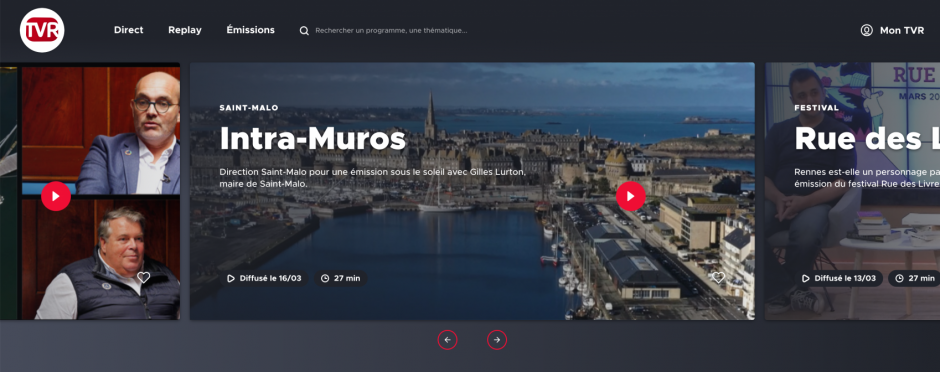Favorite Intra-Muros with the heart icon
The height and width of the screenshot is (372, 940).
coord(718,277)
